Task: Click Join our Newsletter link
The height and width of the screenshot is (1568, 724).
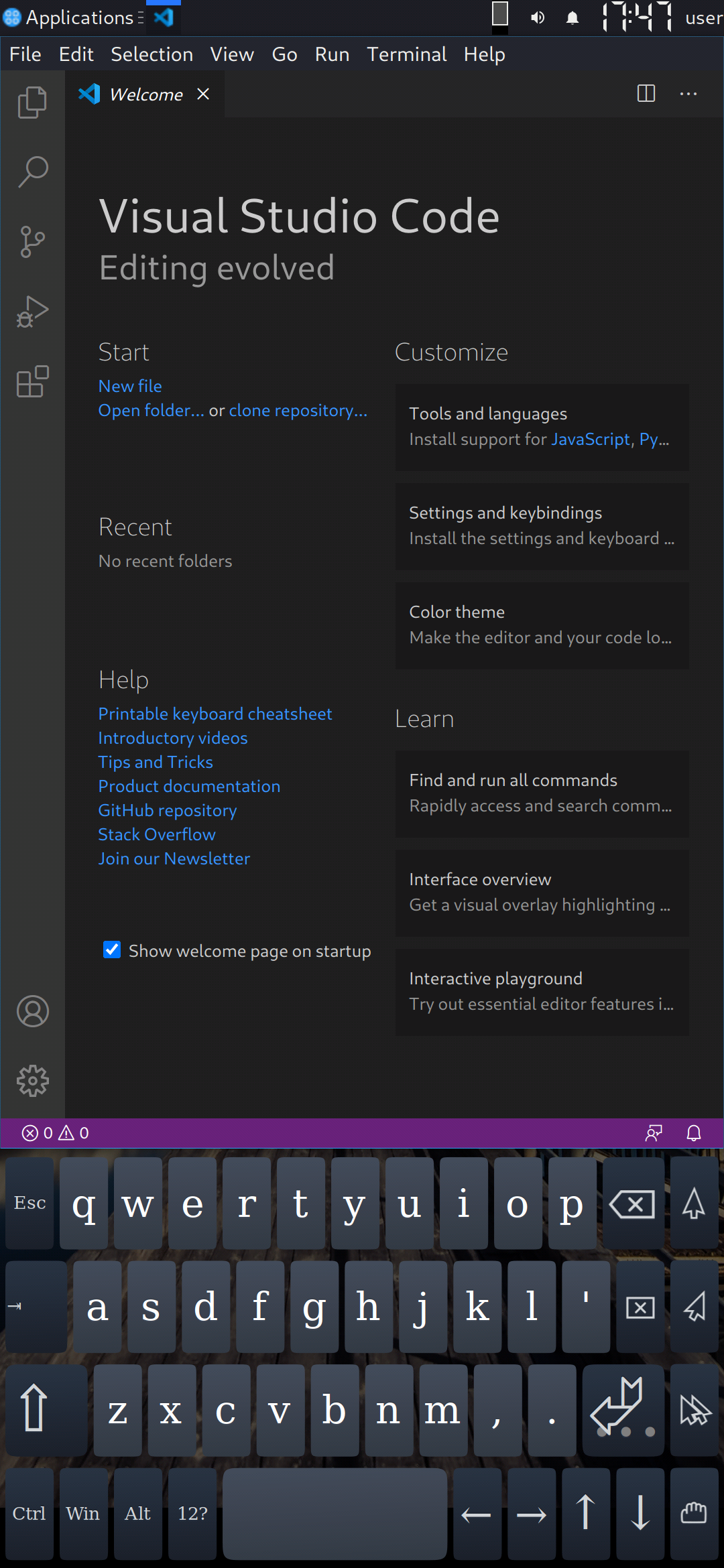Action: [x=174, y=858]
